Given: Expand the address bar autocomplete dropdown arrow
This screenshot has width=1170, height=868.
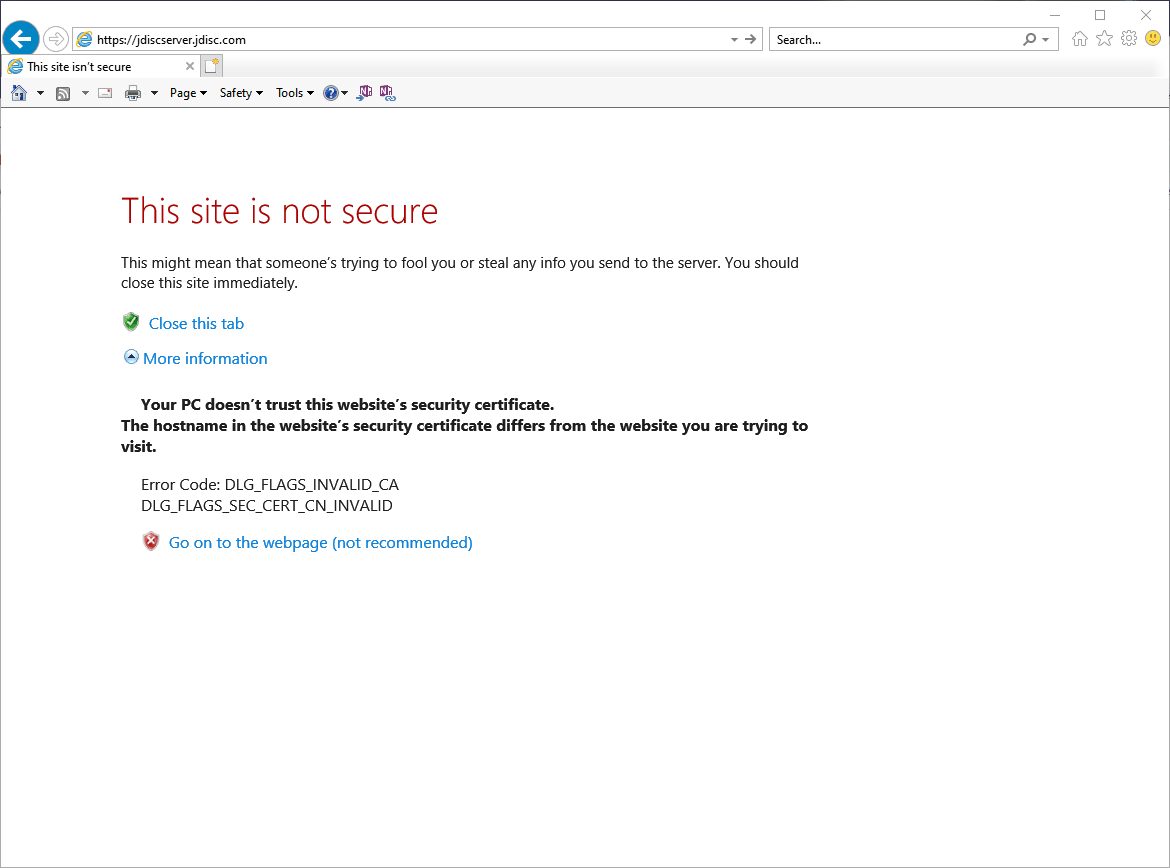Looking at the screenshot, I should pos(735,40).
